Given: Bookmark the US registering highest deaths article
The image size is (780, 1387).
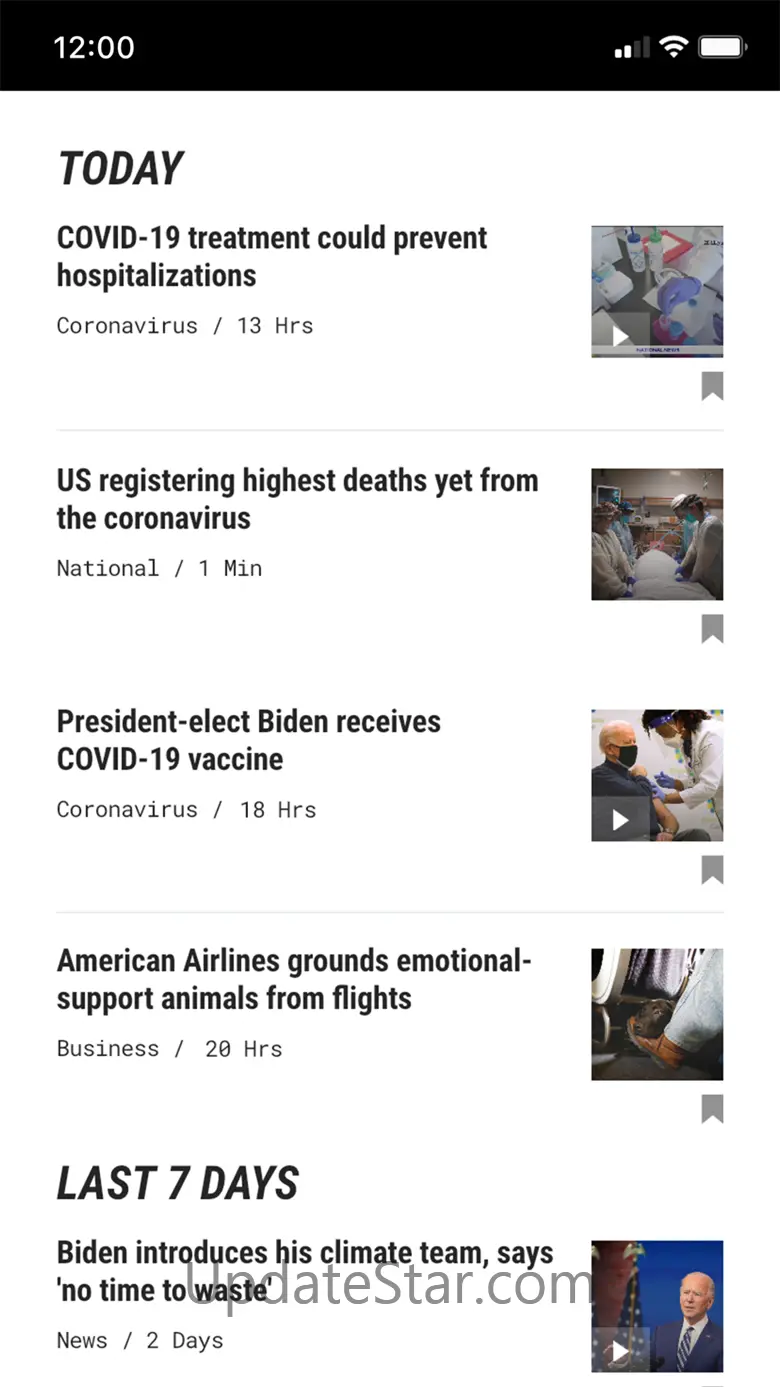Looking at the screenshot, I should pos(712,629).
